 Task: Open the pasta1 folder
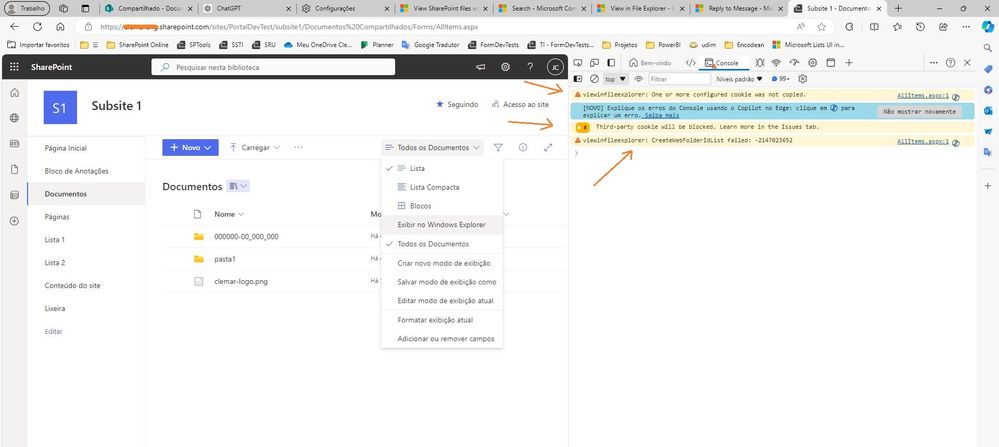(x=226, y=259)
